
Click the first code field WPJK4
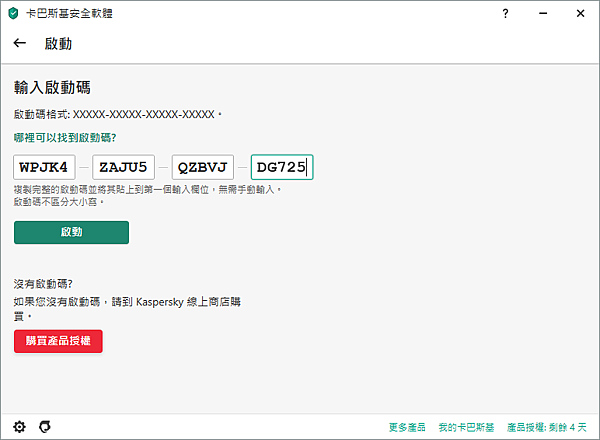(44, 167)
